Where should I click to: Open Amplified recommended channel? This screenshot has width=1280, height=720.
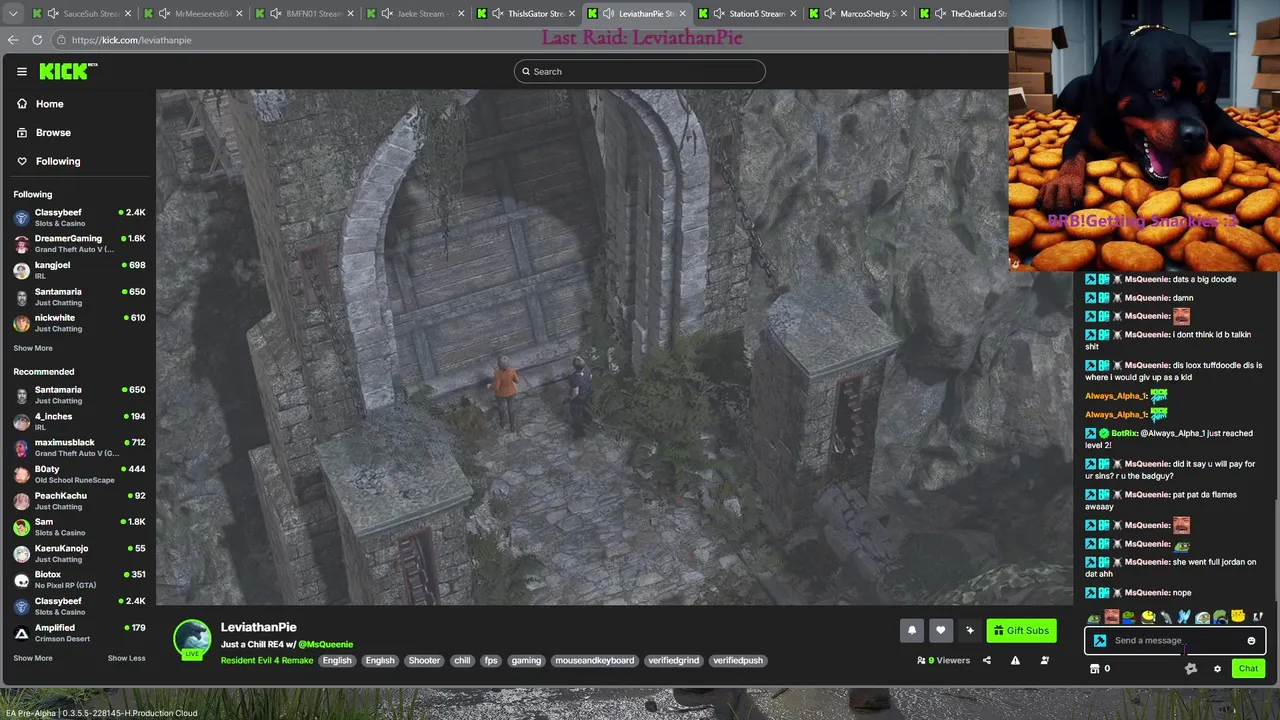pyautogui.click(x=79, y=632)
